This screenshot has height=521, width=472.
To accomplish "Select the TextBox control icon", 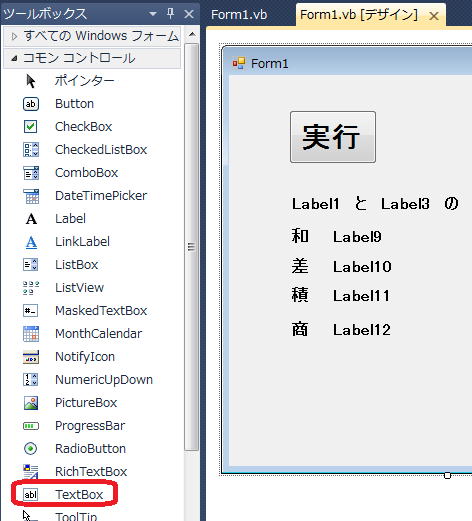I will click(31, 495).
